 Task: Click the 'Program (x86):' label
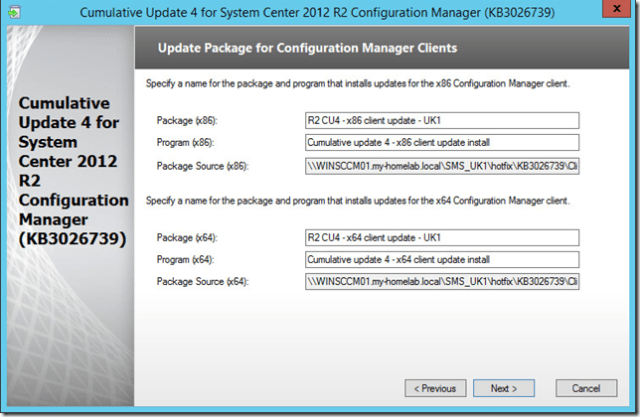tap(185, 143)
